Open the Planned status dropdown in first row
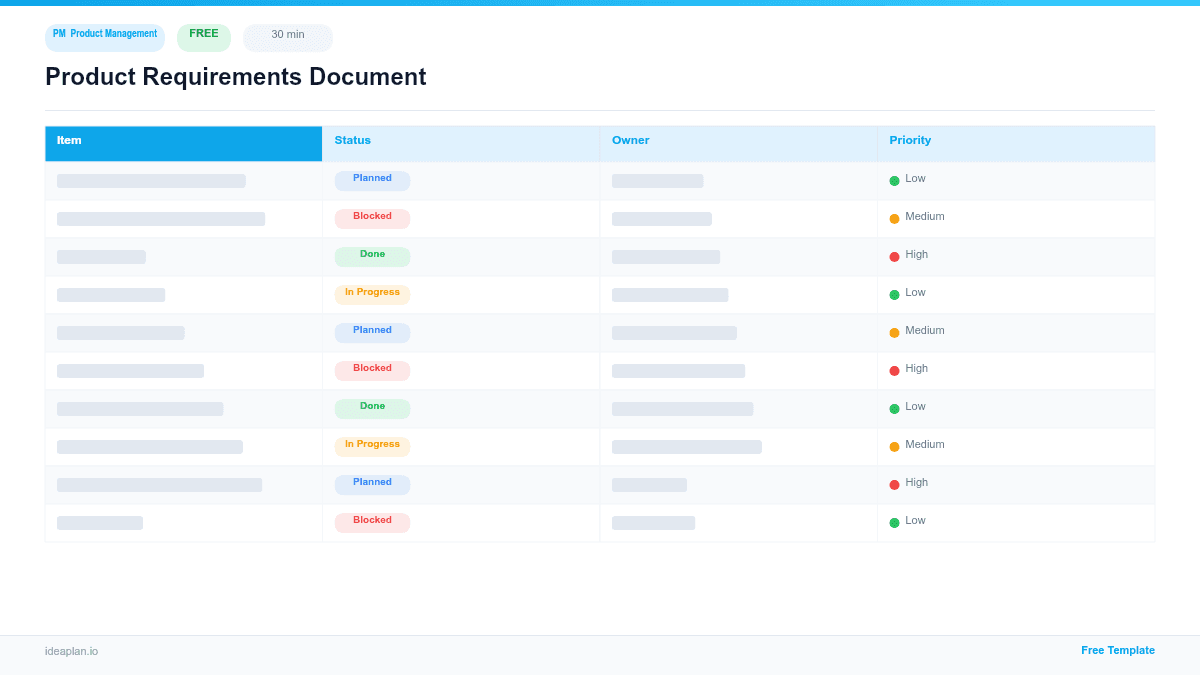 pos(372,179)
